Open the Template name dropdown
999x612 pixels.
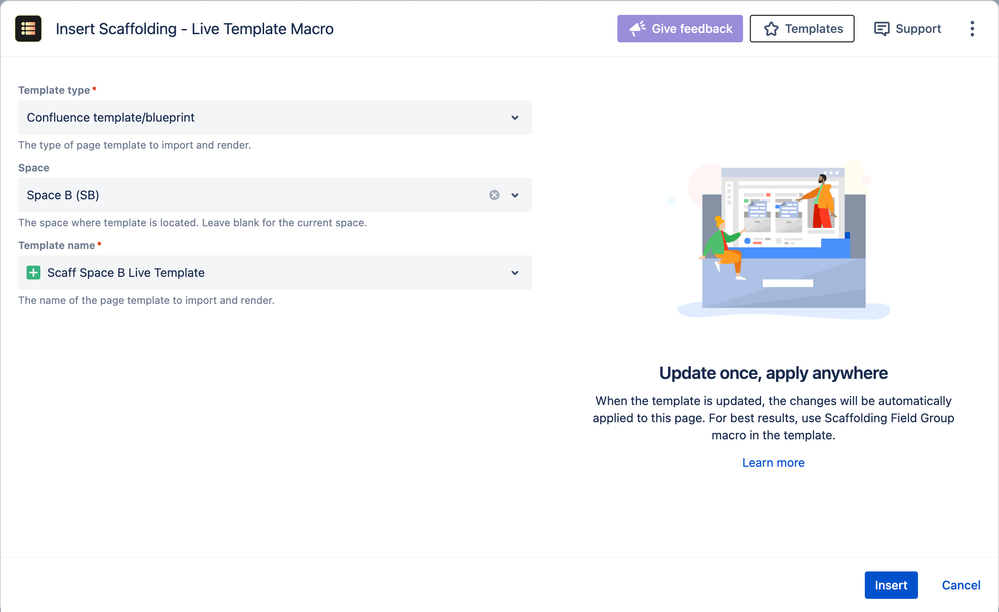click(x=275, y=273)
